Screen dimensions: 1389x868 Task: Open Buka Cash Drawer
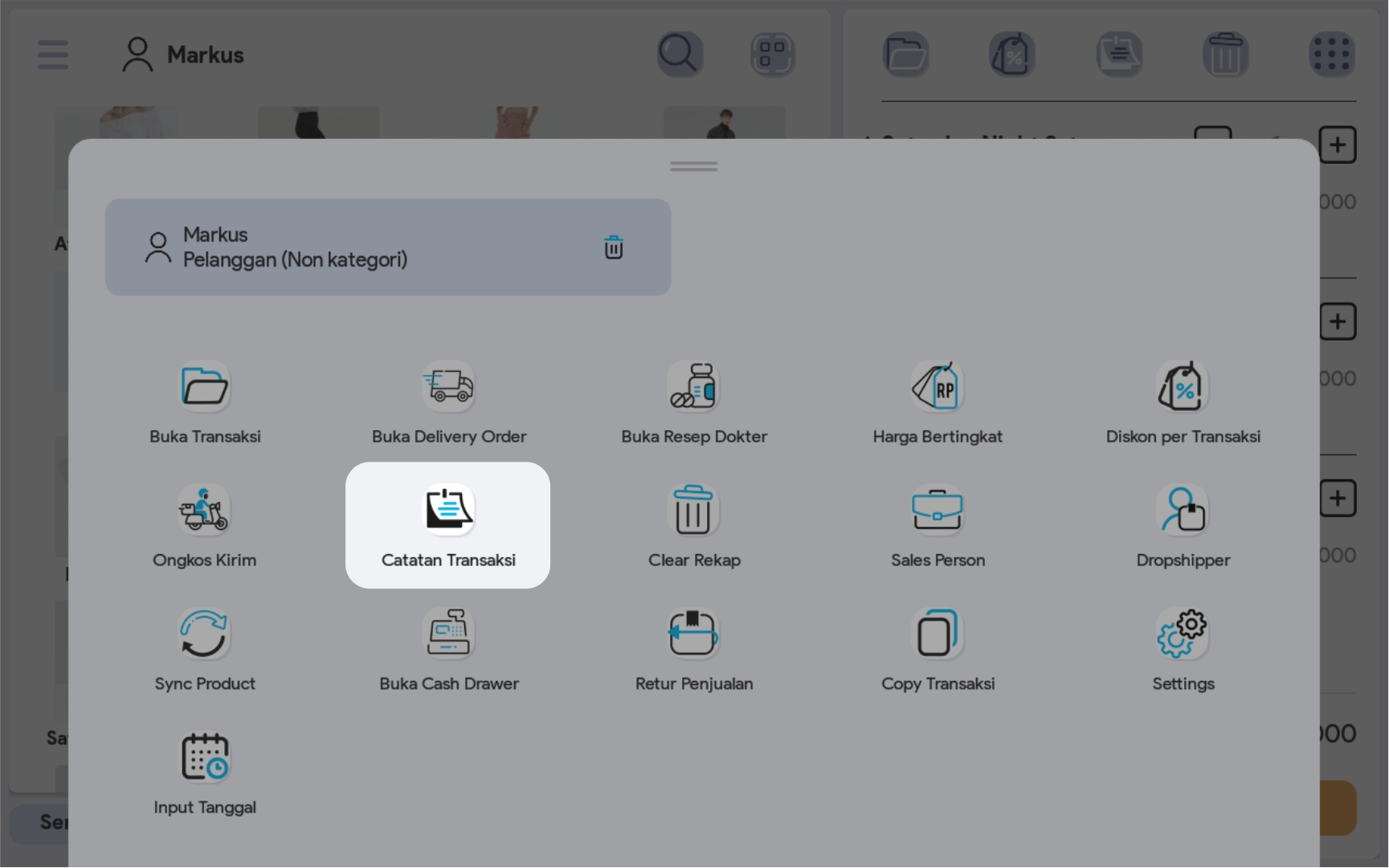[448, 634]
